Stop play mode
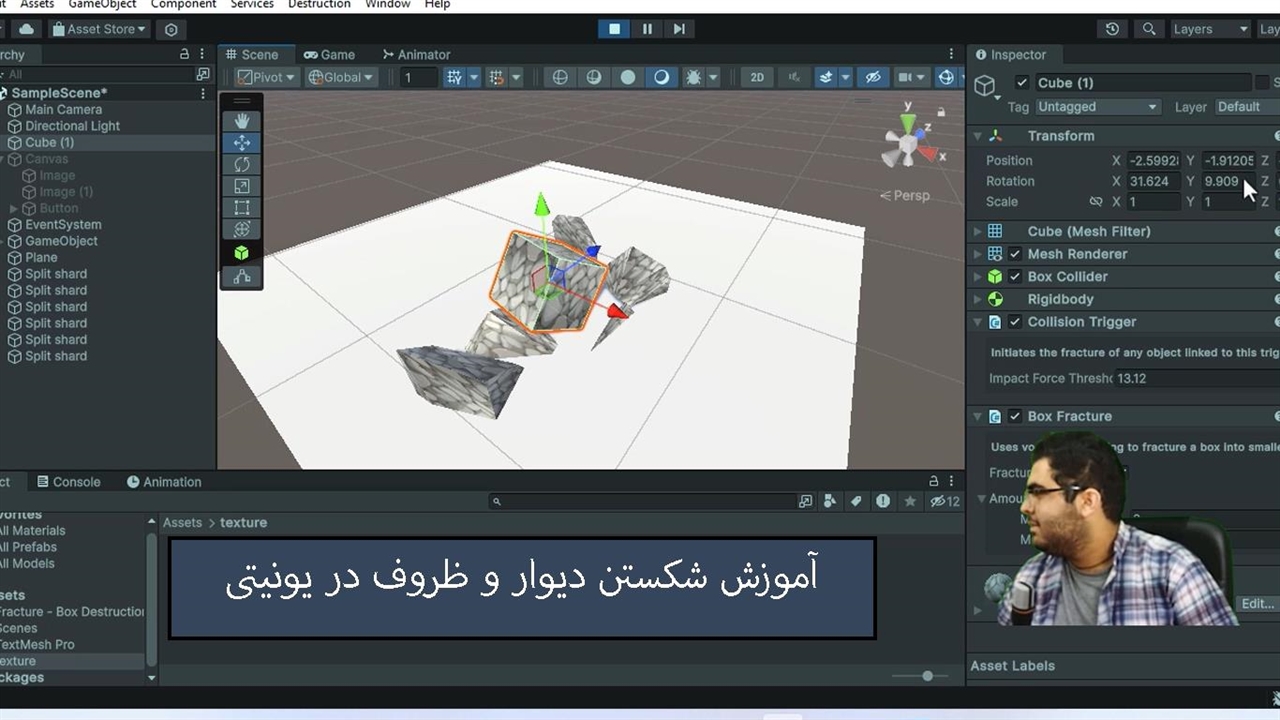 [x=614, y=29]
